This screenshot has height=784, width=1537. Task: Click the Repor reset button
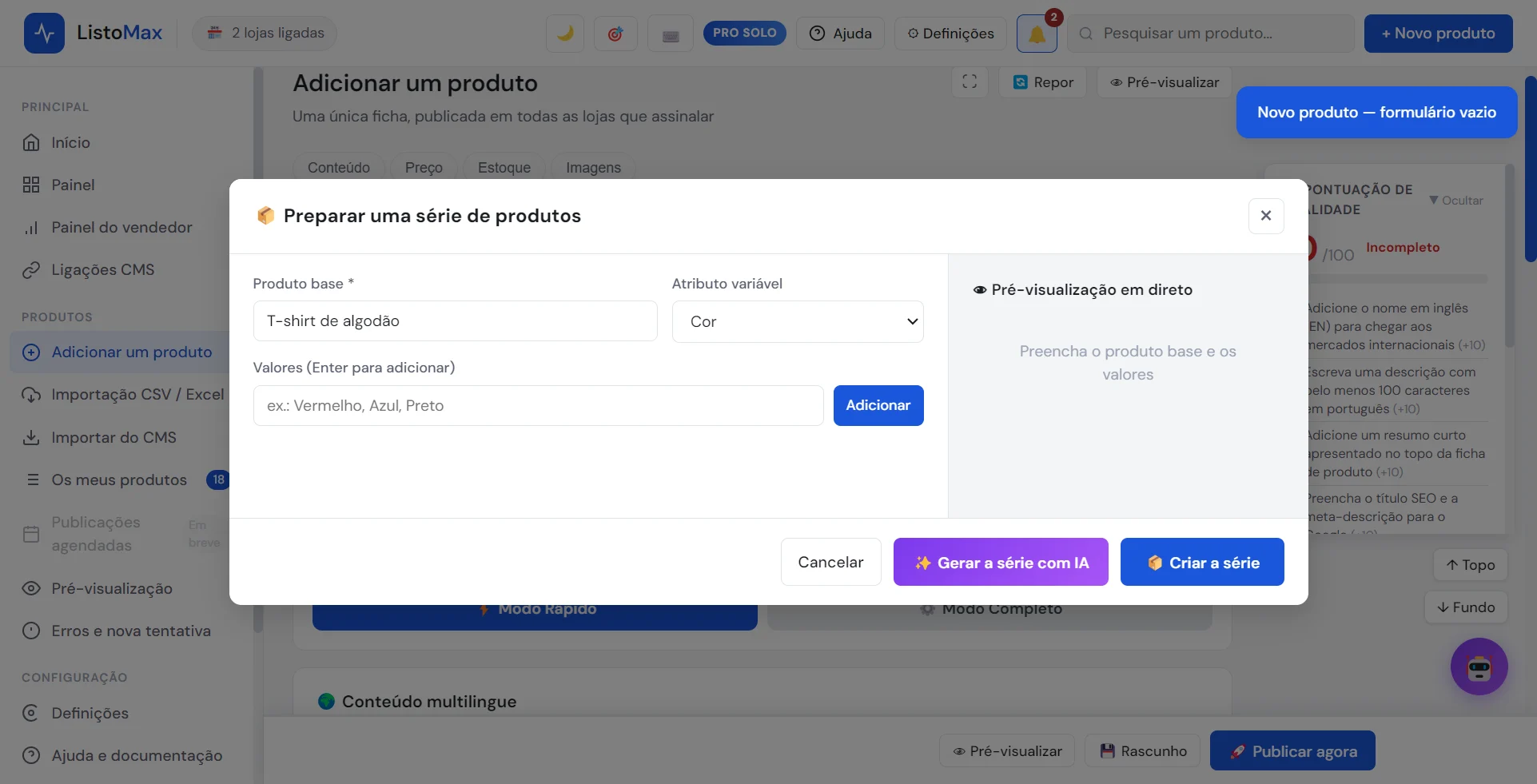1042,82
